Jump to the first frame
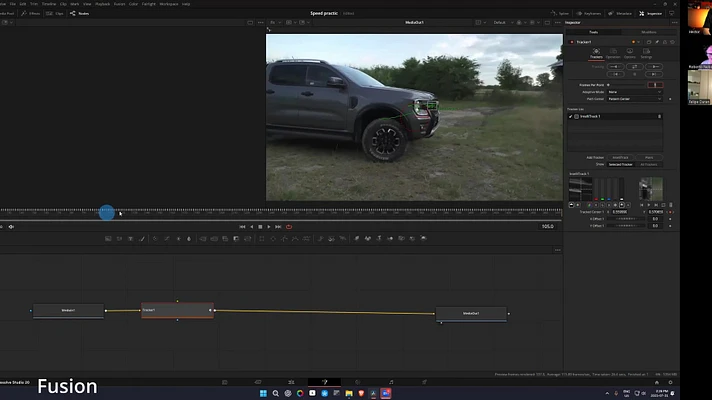 pyautogui.click(x=242, y=227)
